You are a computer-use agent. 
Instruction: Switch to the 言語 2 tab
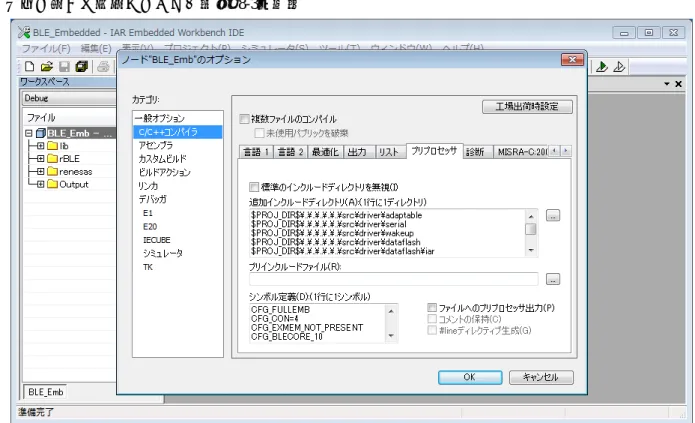[290, 152]
